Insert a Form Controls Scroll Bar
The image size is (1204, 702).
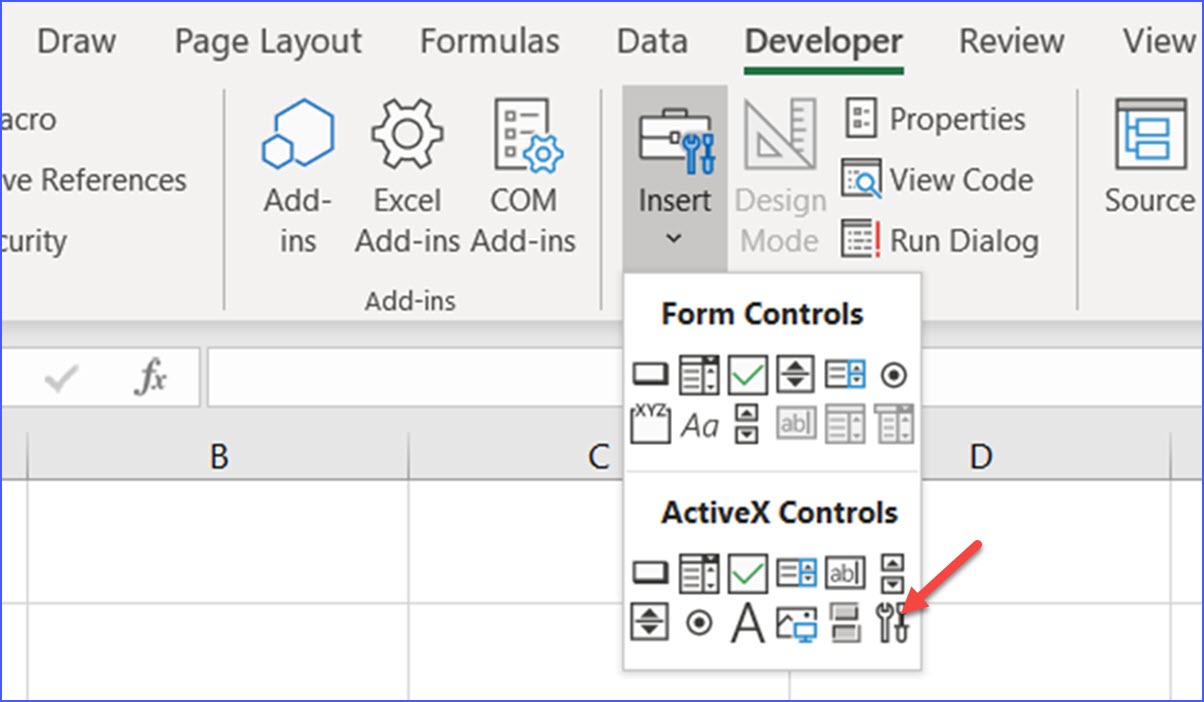pos(747,424)
